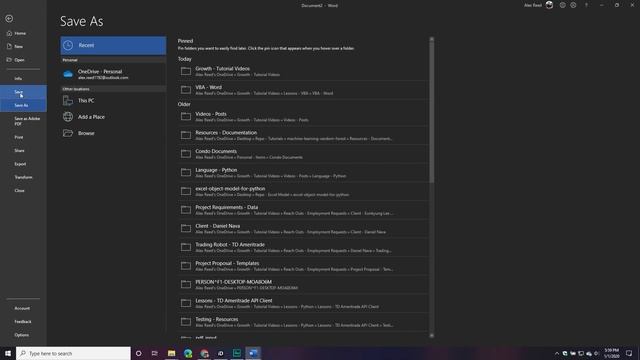Expand hidden system tray icons

coord(557,353)
